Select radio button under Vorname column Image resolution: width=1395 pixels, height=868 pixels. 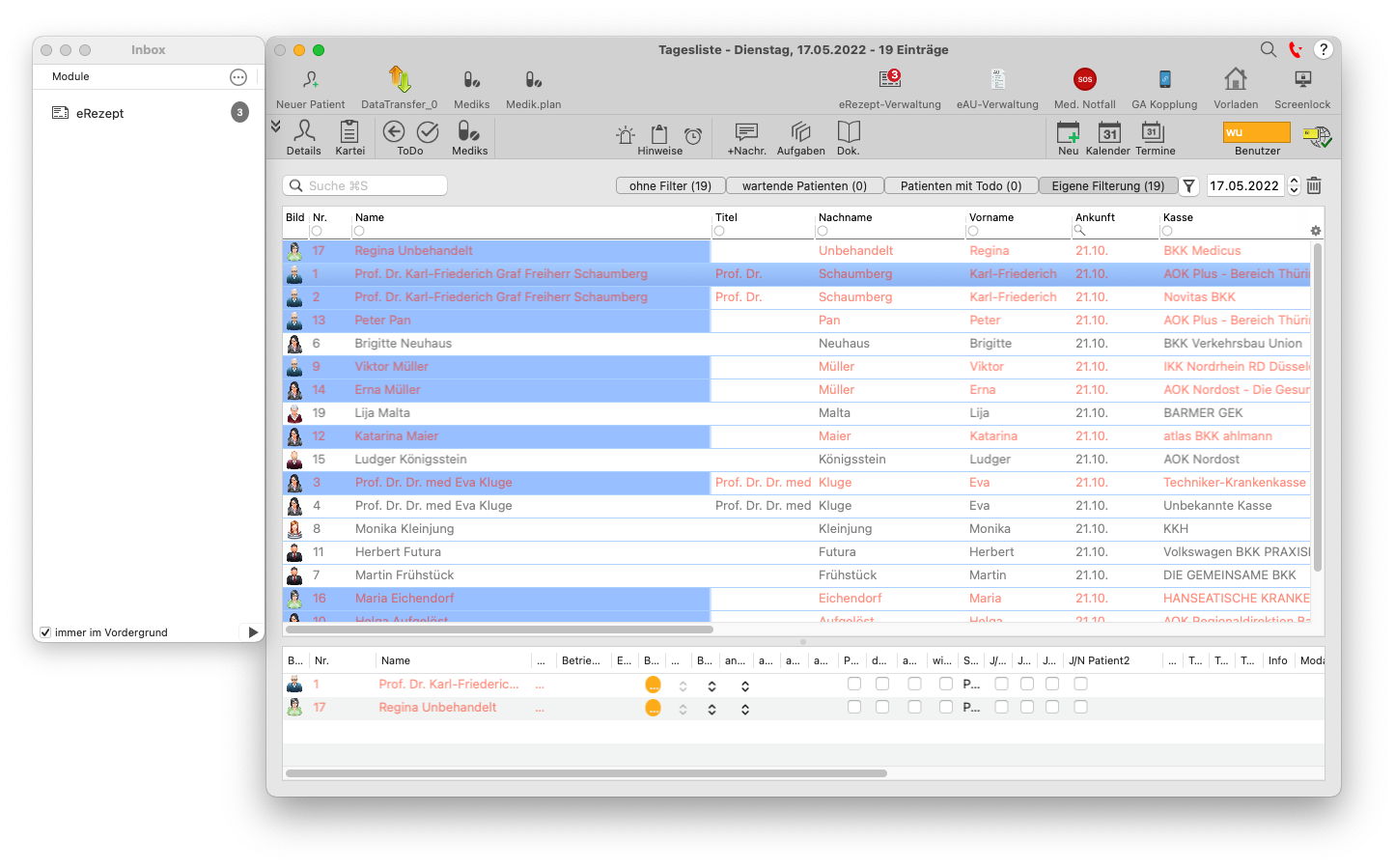pos(973,231)
